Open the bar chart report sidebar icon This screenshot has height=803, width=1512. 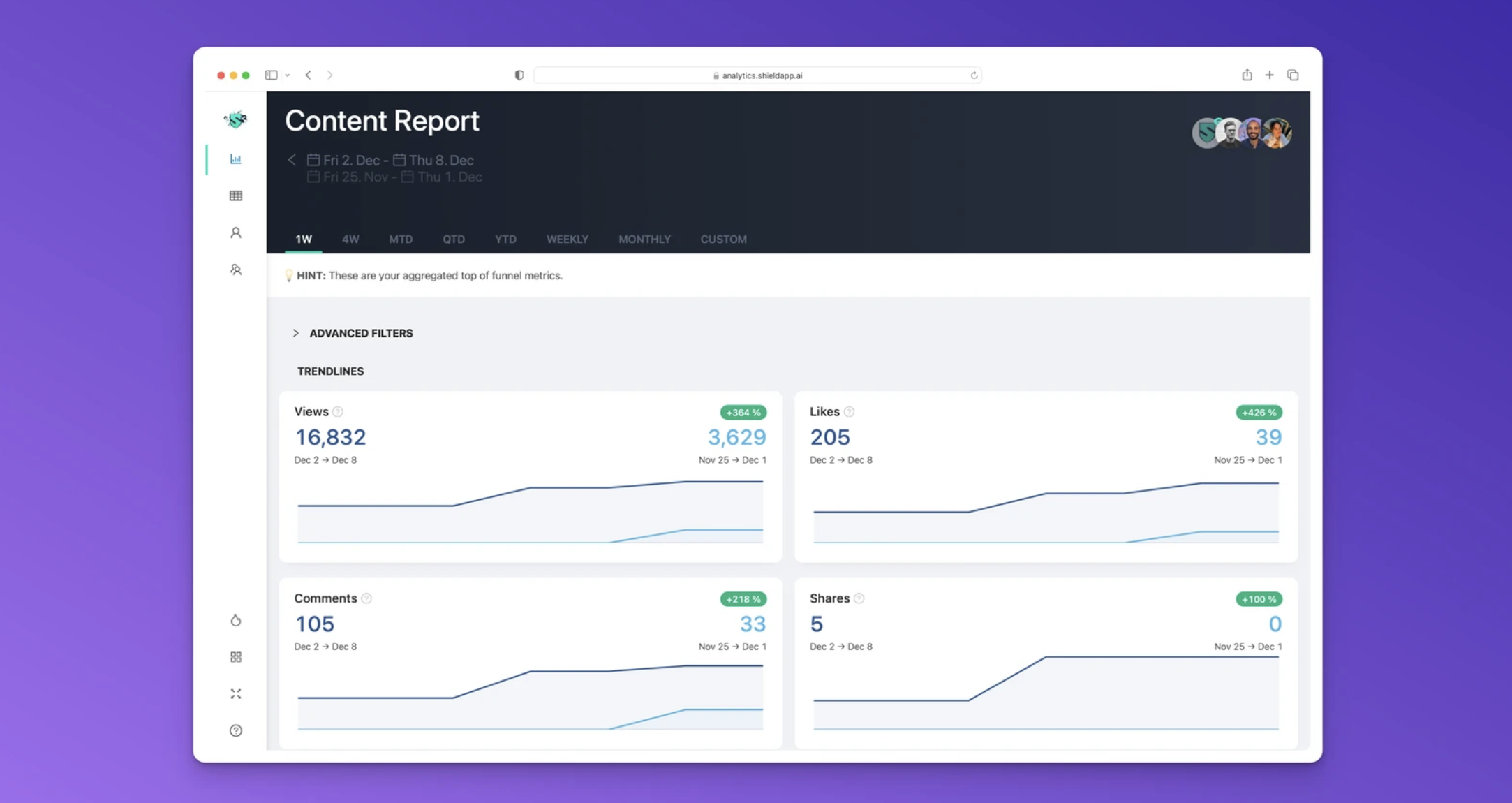click(236, 159)
